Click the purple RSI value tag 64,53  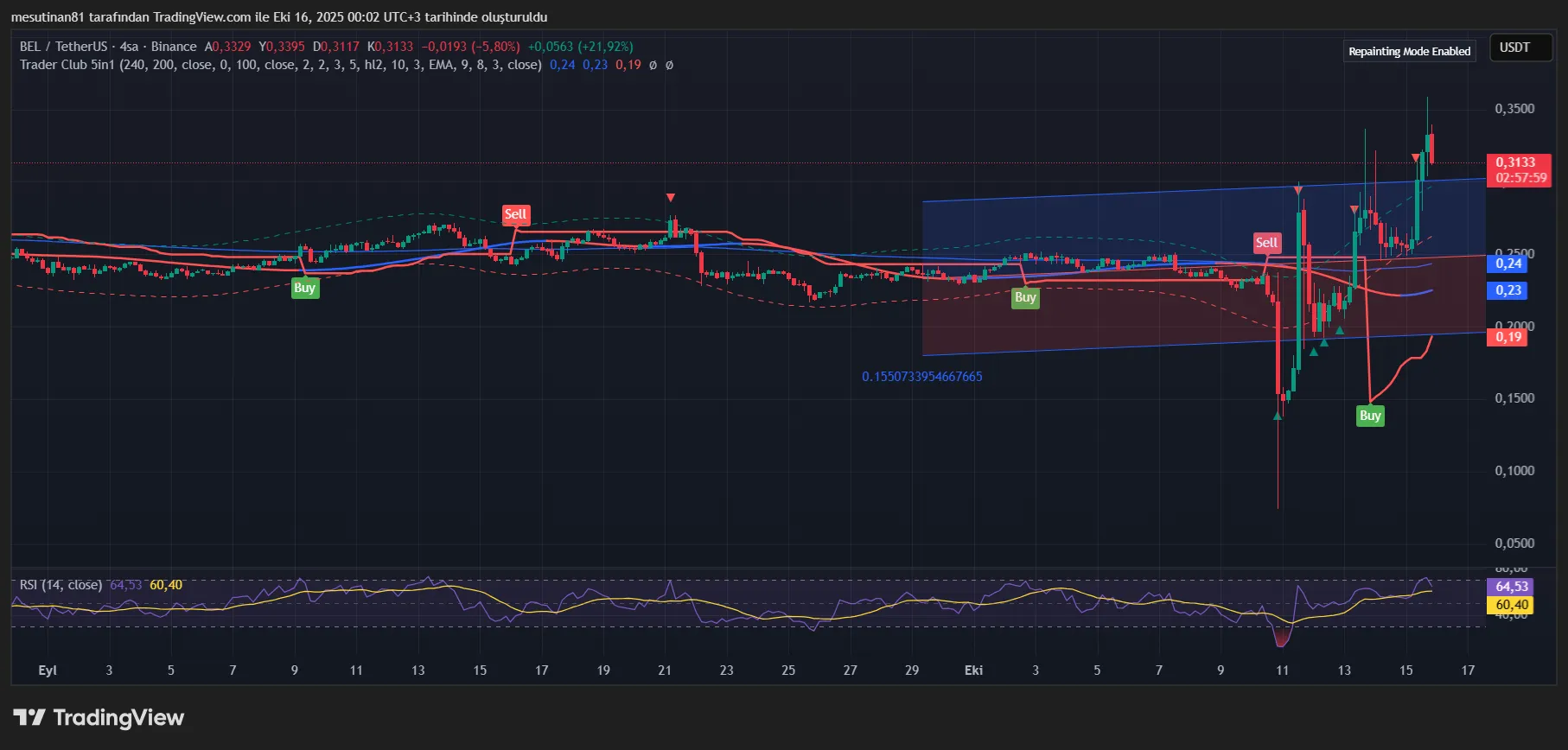(1512, 587)
